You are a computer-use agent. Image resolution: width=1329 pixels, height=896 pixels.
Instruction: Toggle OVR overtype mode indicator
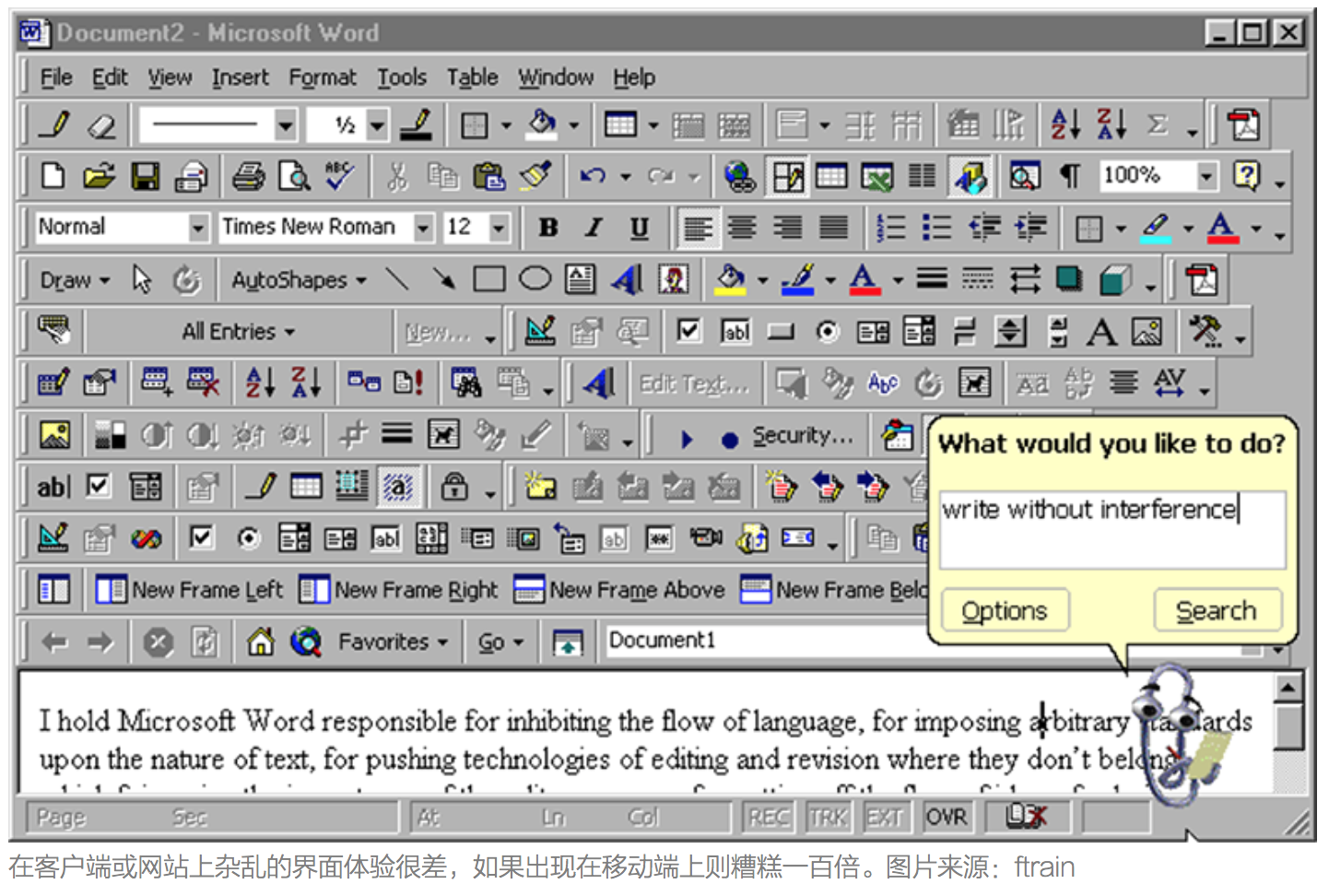tap(947, 817)
